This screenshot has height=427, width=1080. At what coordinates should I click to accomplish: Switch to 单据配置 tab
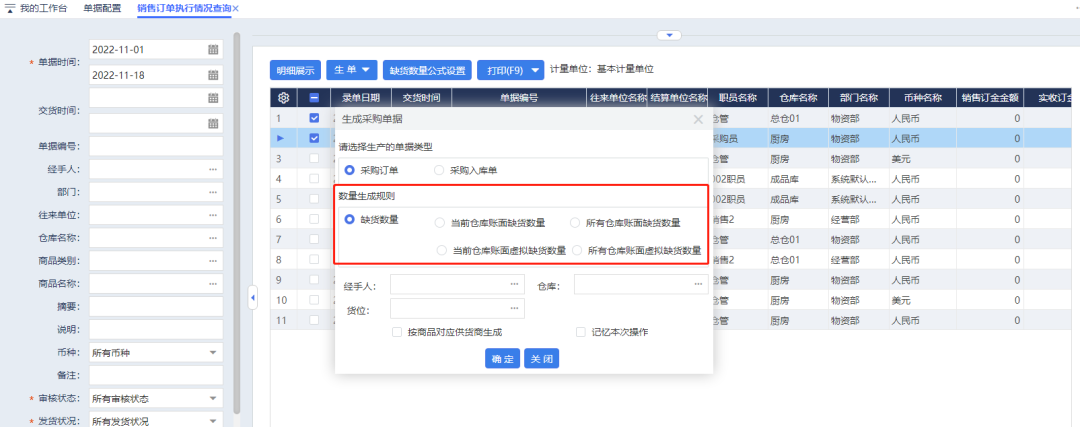[101, 8]
